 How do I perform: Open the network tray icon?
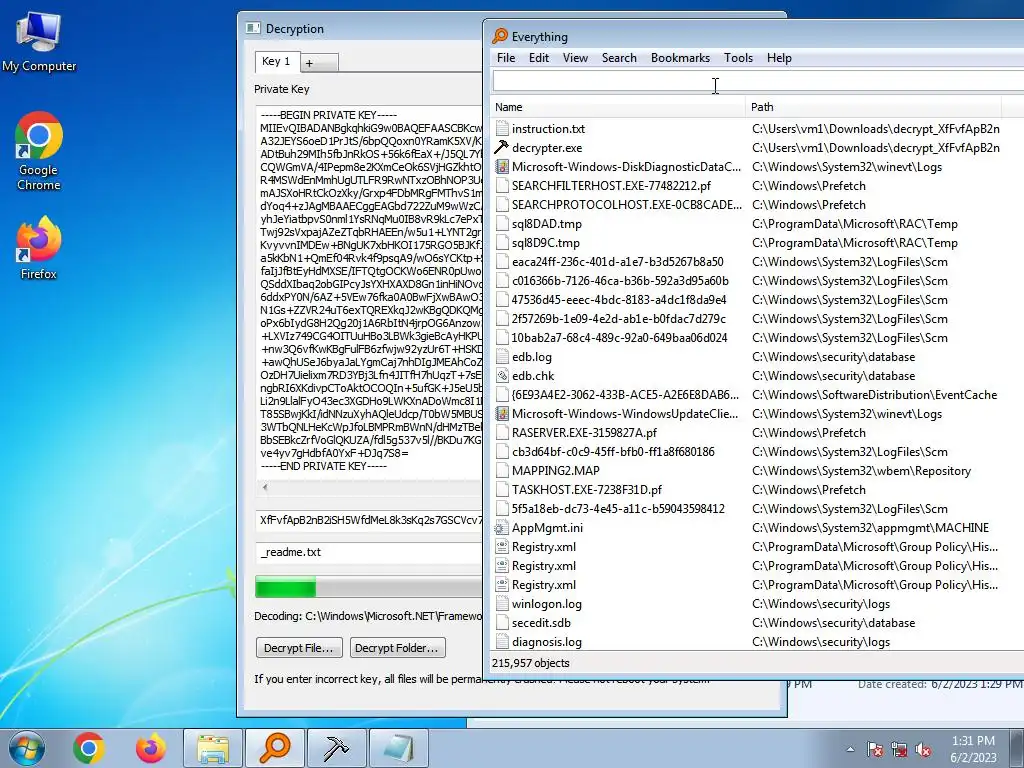pyautogui.click(x=899, y=750)
